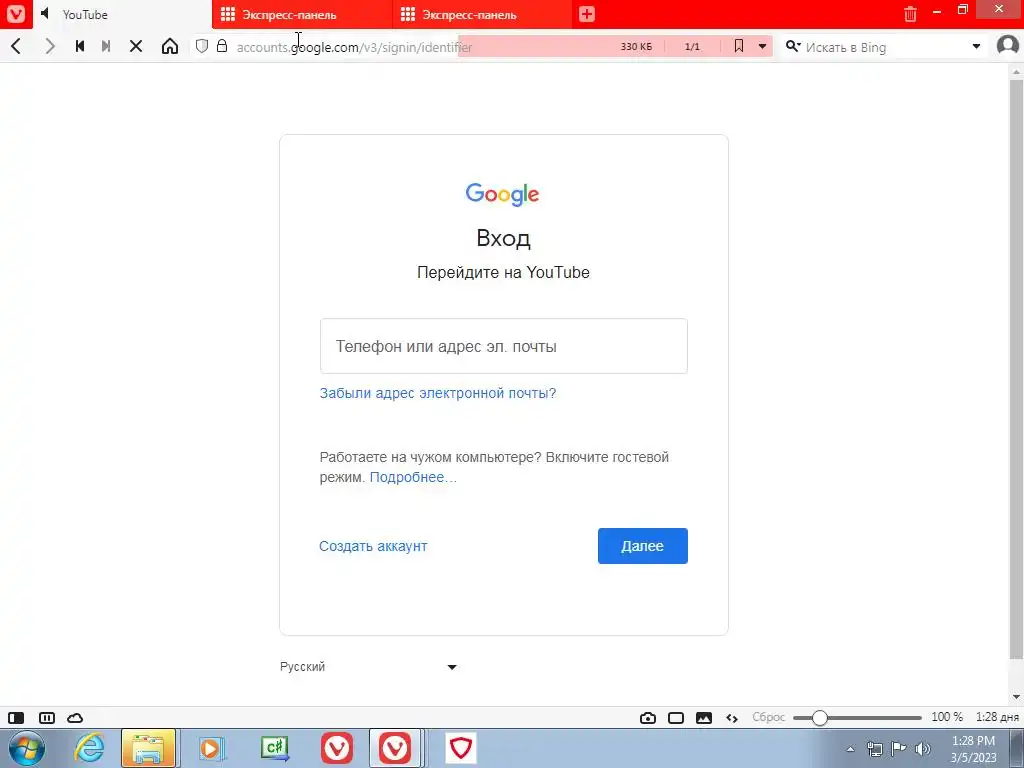Open the Русский language dropdown

pos(368,667)
